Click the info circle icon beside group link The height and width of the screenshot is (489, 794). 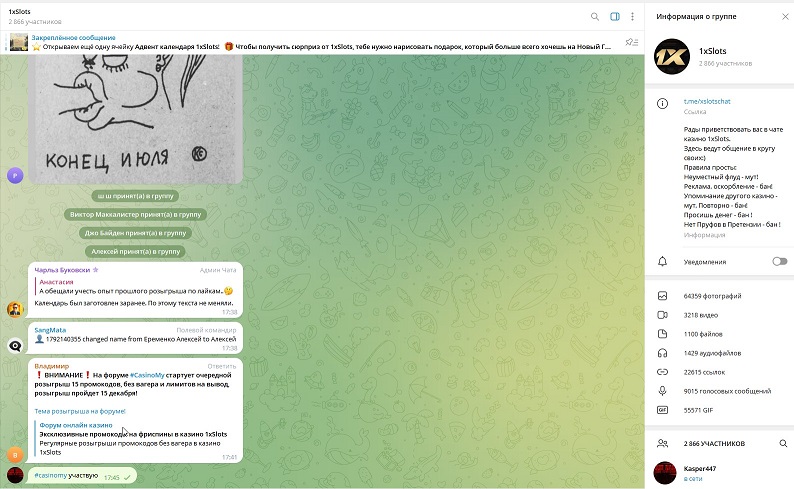662,104
